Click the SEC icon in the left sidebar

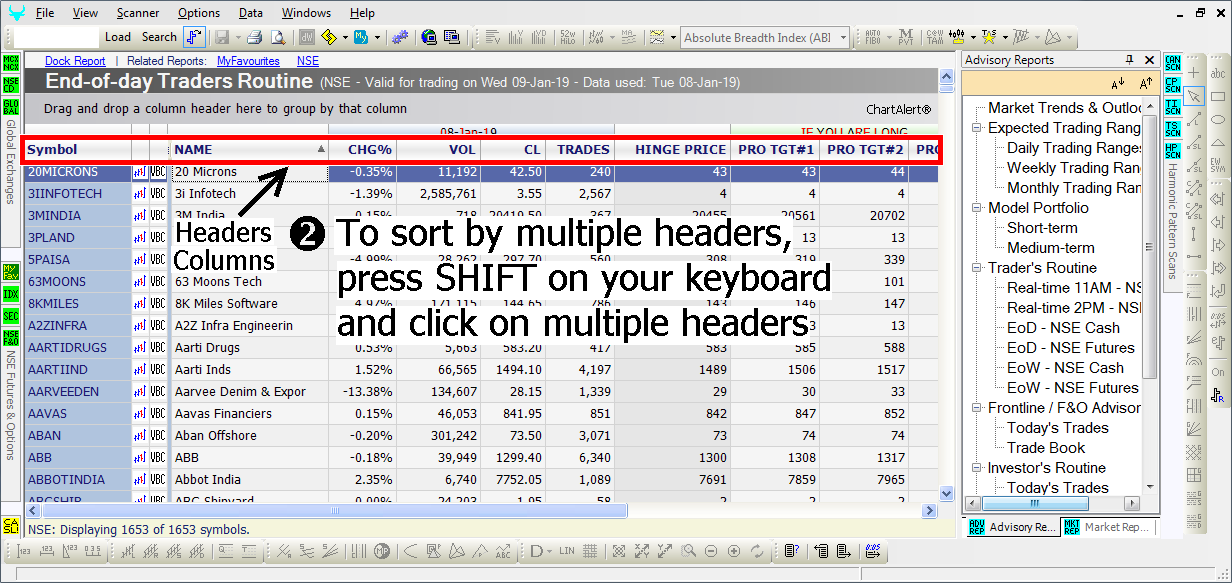[11, 316]
